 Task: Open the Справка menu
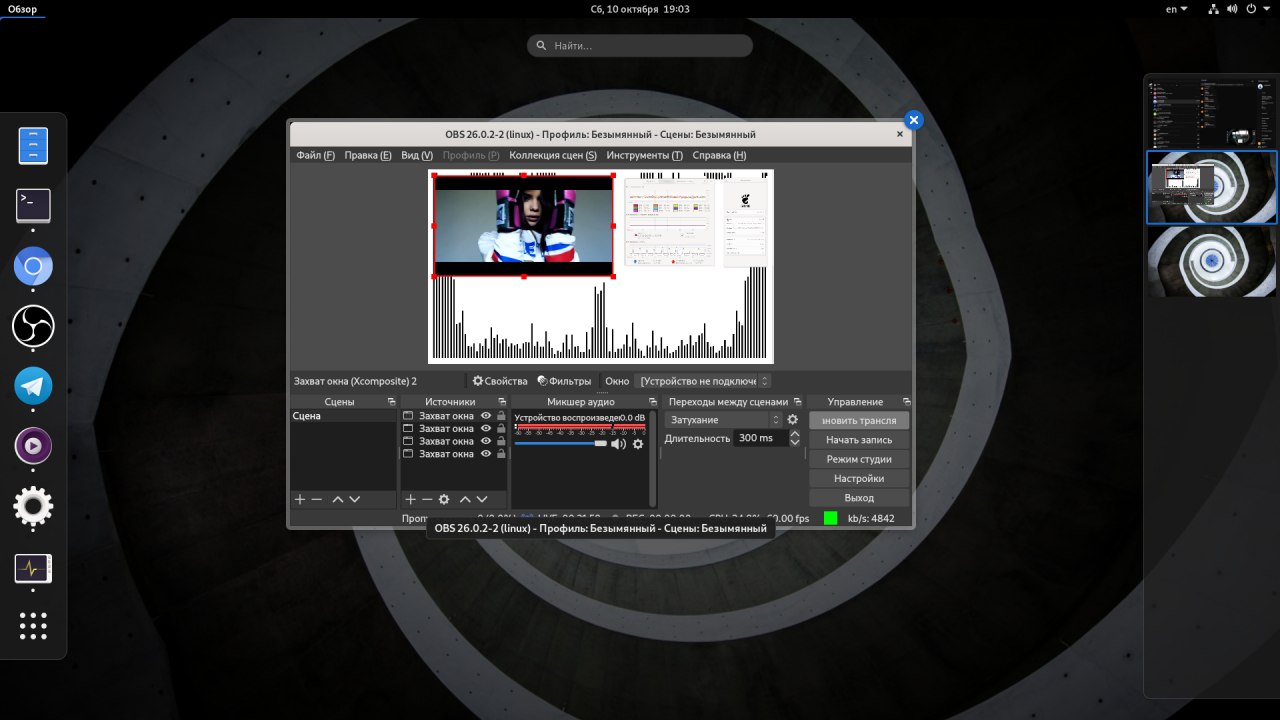(x=719, y=155)
